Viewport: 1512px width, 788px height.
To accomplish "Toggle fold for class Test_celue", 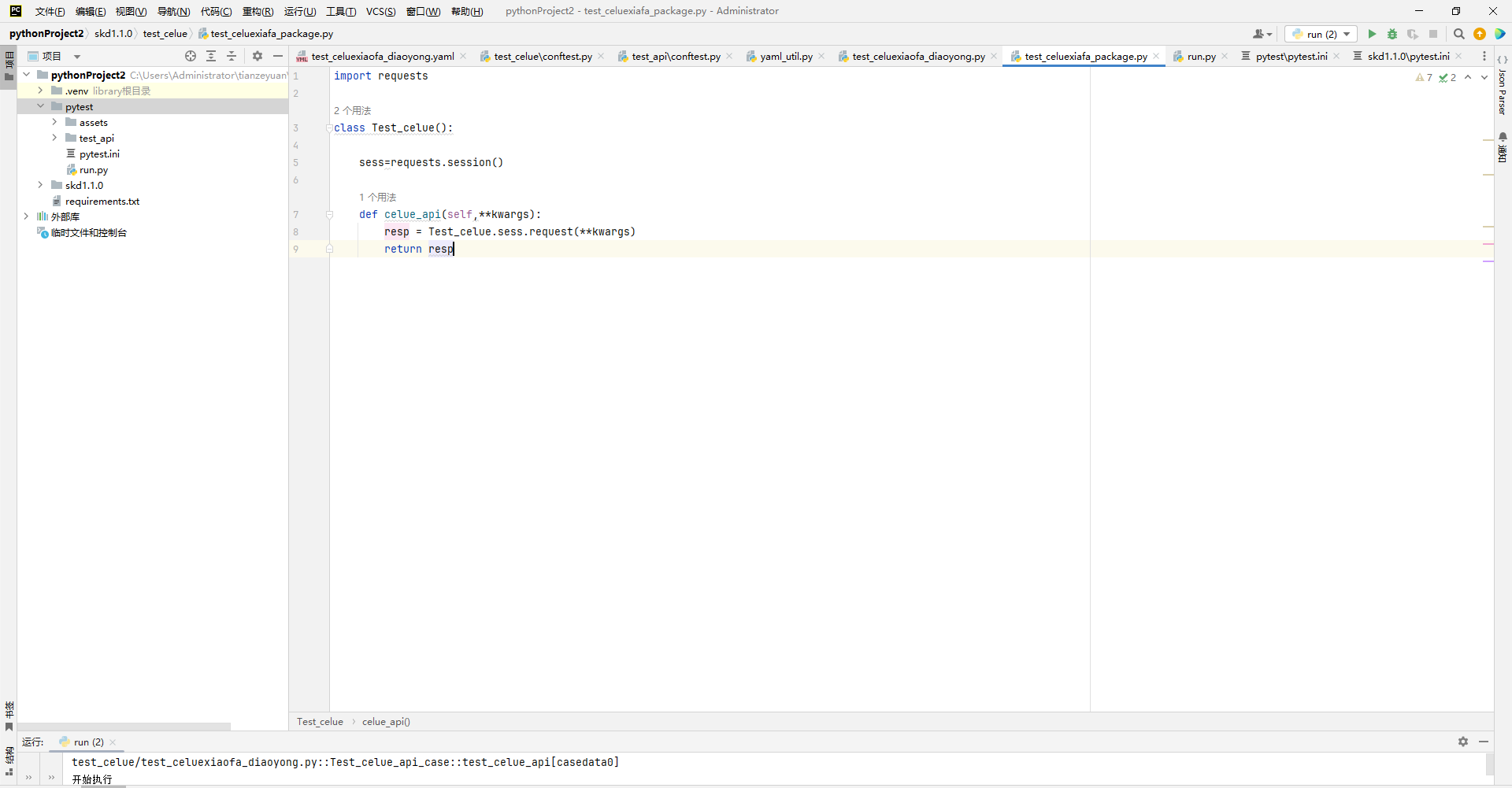I will tap(329, 128).
